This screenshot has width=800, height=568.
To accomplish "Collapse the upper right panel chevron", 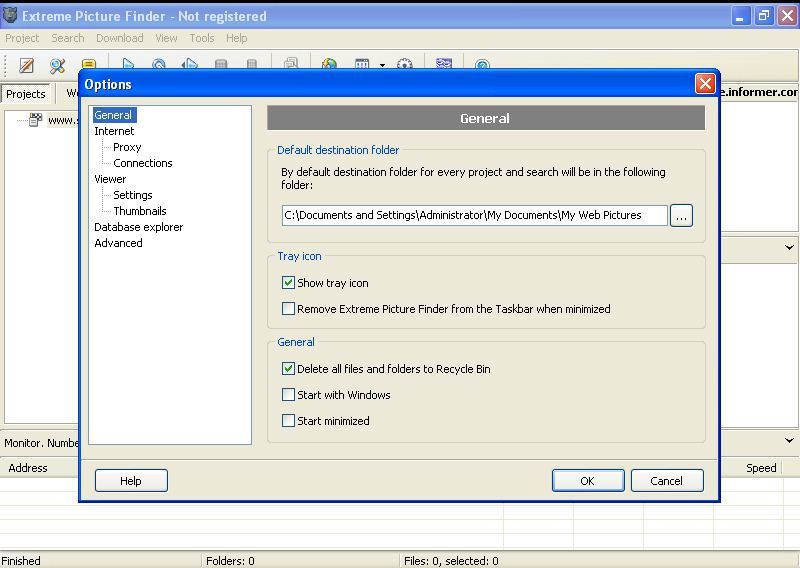I will coord(789,248).
